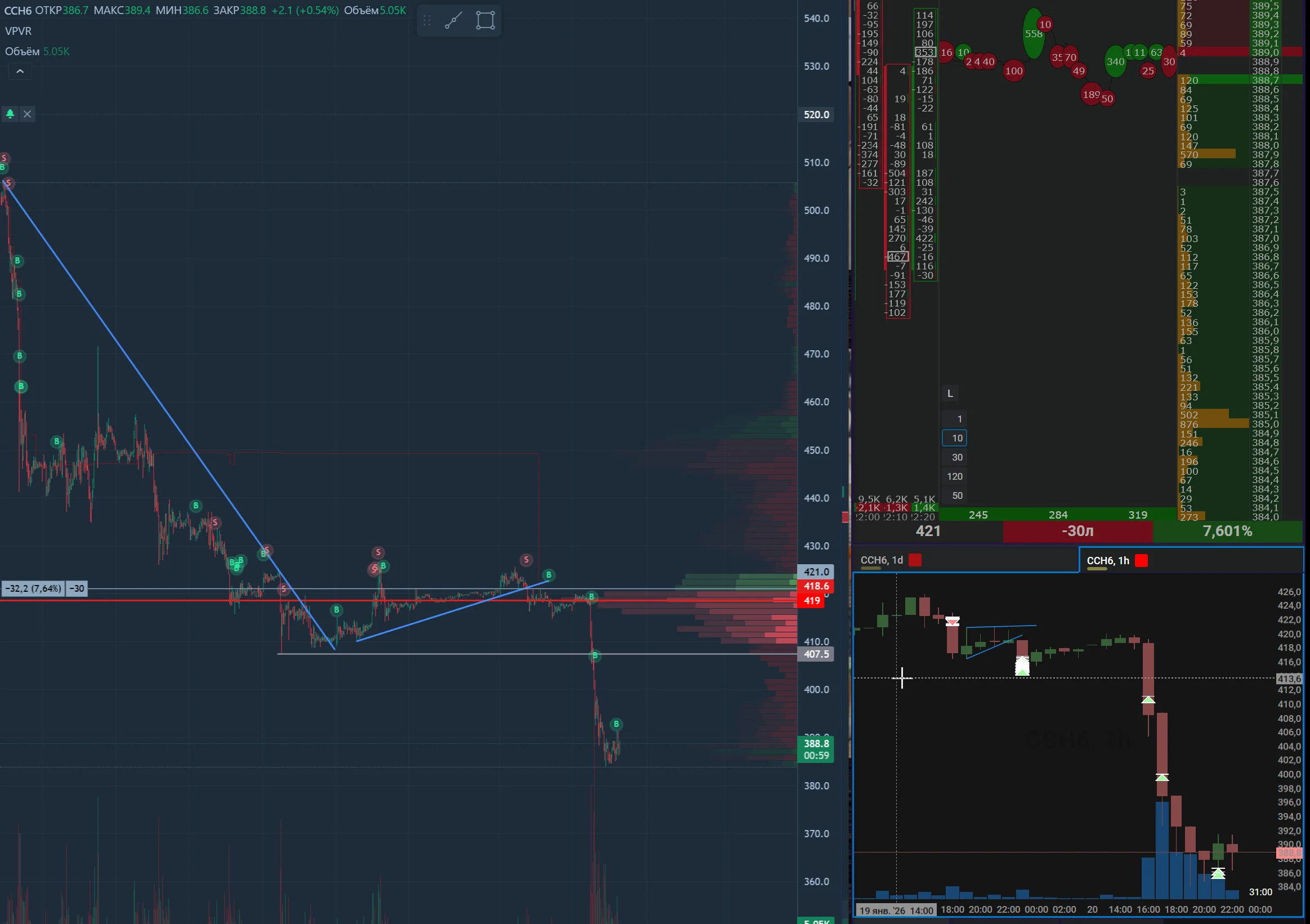The height and width of the screenshot is (924, 1310).
Task: Click the red -30л position button
Action: pos(1078,532)
